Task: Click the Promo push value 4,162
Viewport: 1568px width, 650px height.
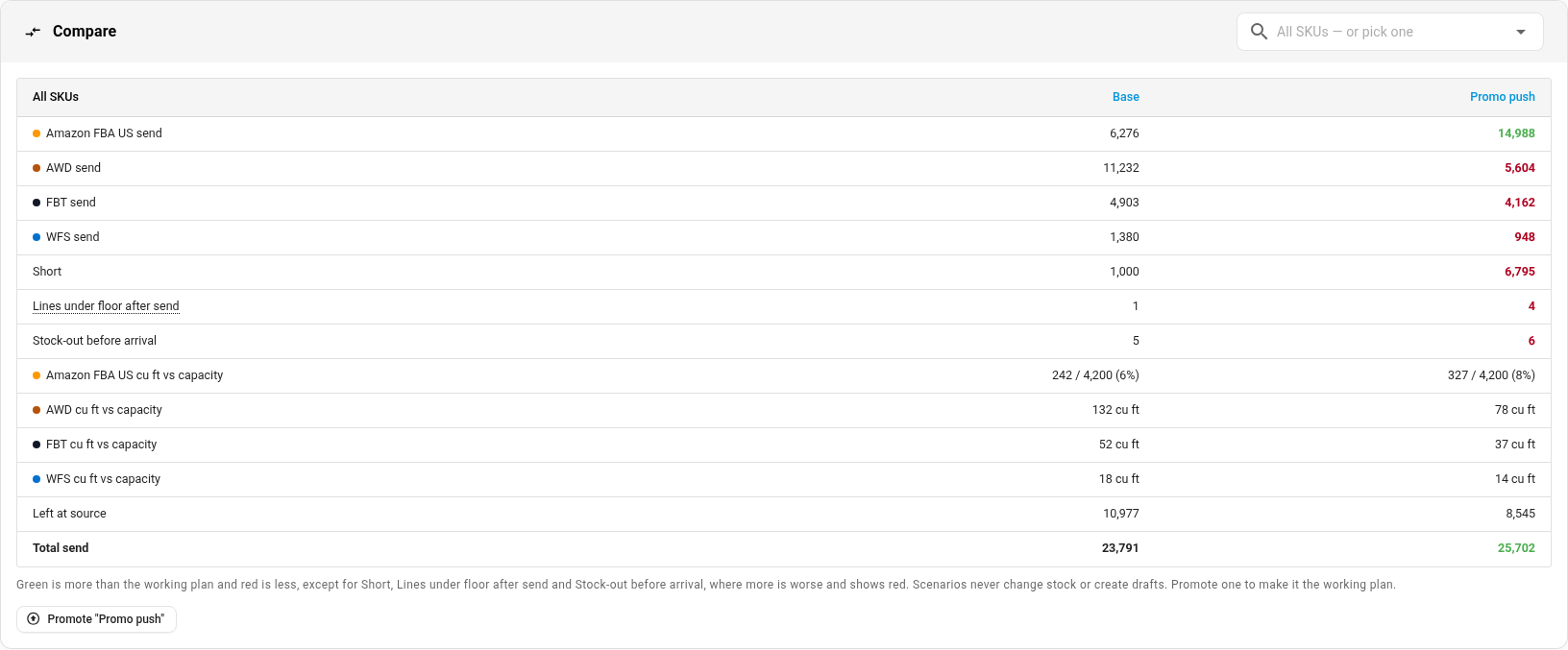Action: tap(1520, 203)
